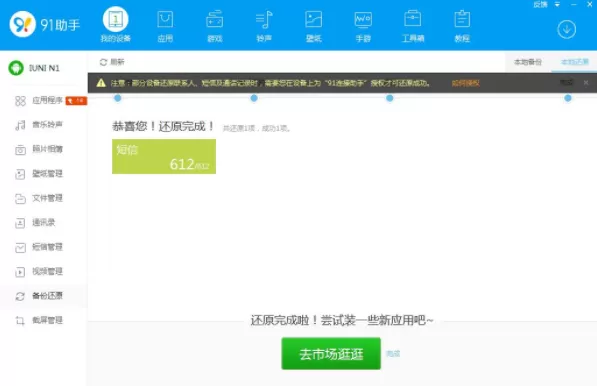Open the 游戏 gamepad section
The height and width of the screenshot is (386, 597).
pos(215,26)
